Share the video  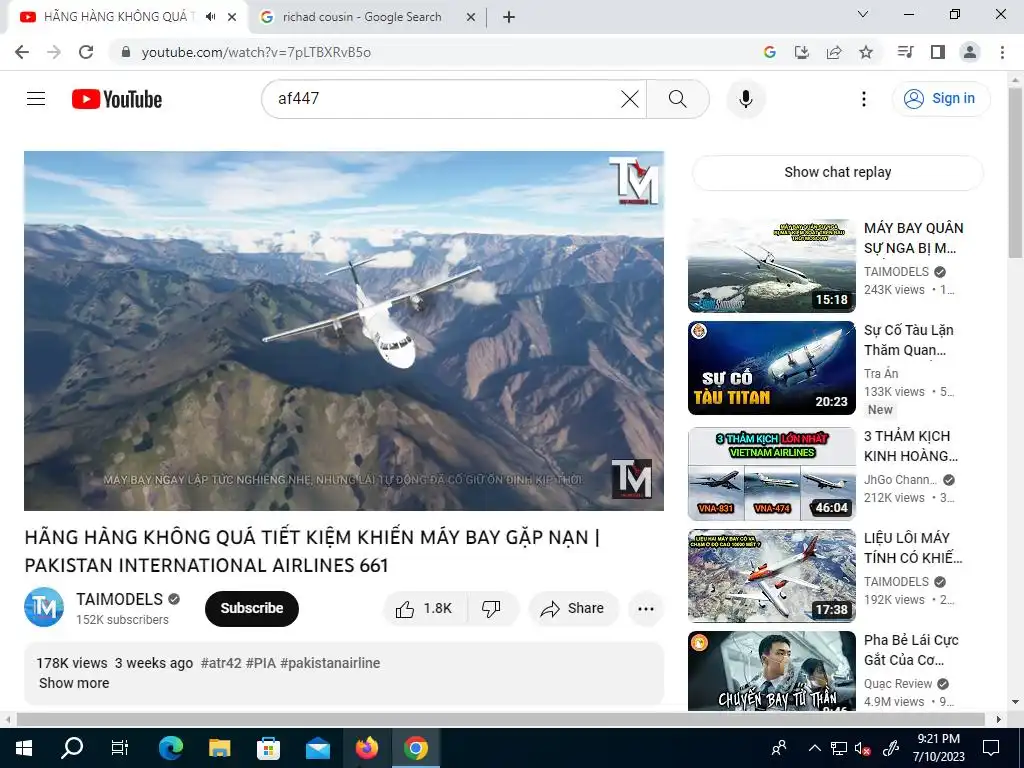tap(573, 609)
